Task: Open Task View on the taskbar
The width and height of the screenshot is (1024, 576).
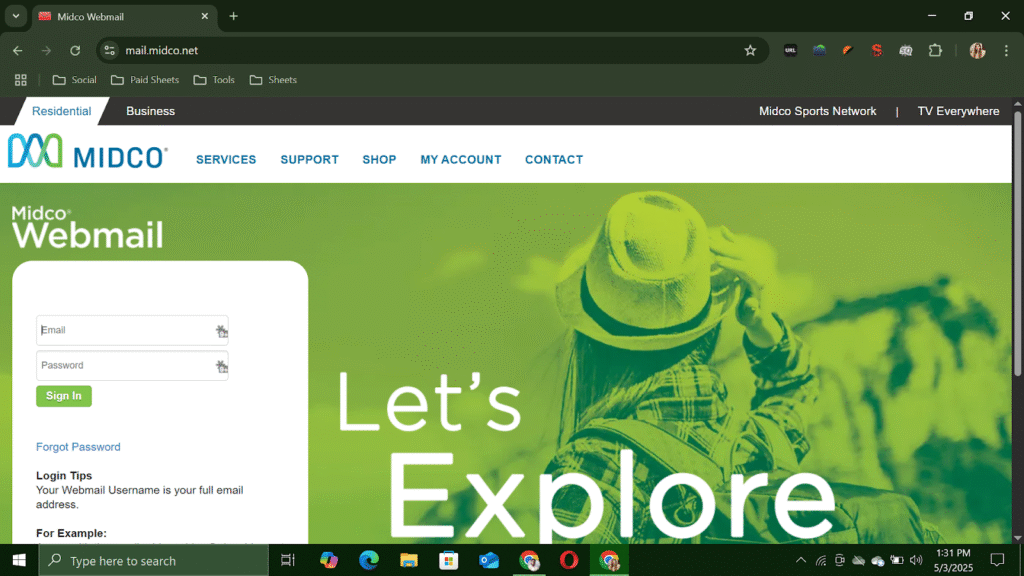Action: coord(287,560)
